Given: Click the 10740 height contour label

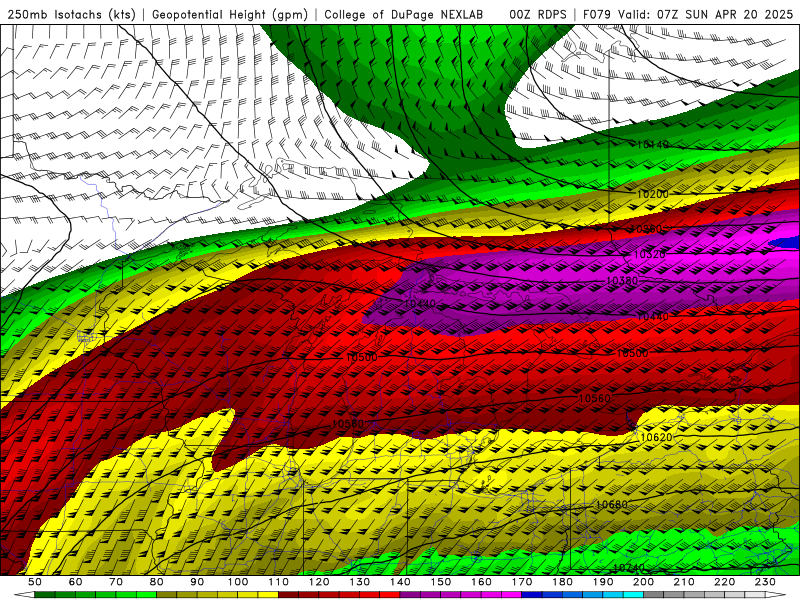Looking at the screenshot, I should (x=629, y=568).
